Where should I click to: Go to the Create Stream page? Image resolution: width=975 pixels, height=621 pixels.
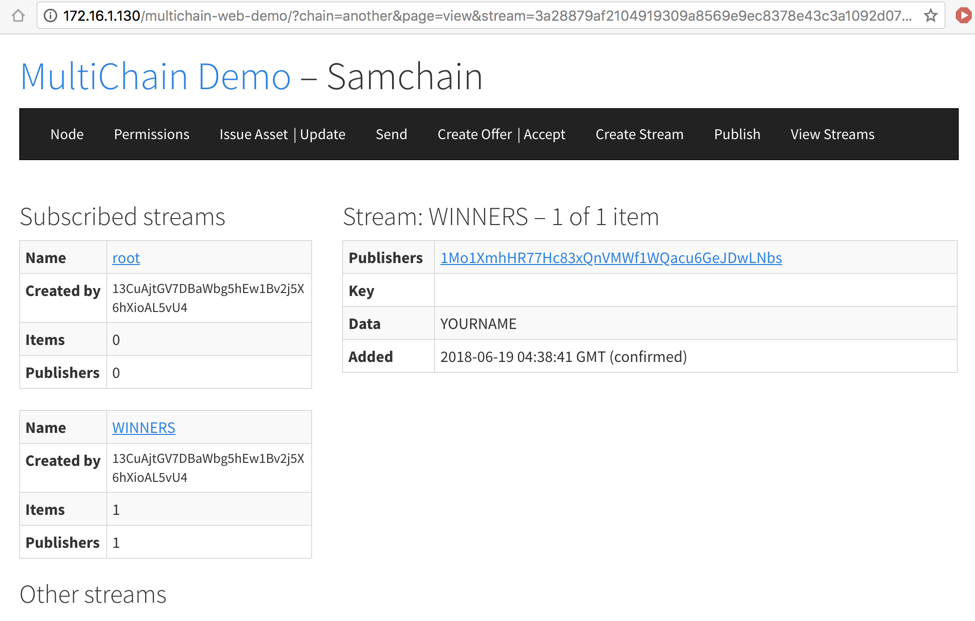[639, 134]
